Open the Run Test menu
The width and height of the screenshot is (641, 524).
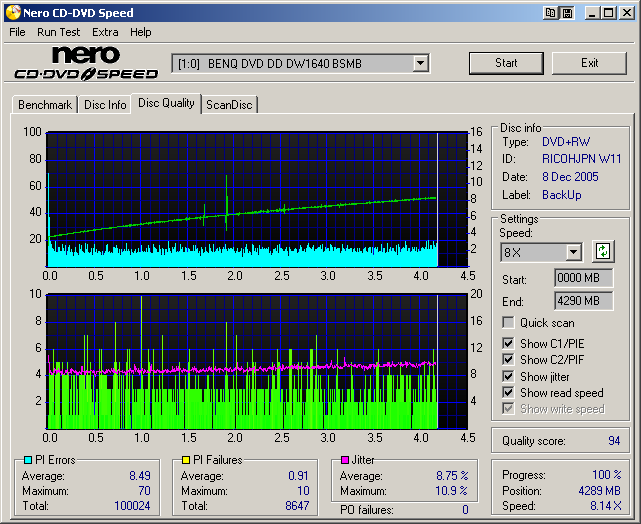59,32
